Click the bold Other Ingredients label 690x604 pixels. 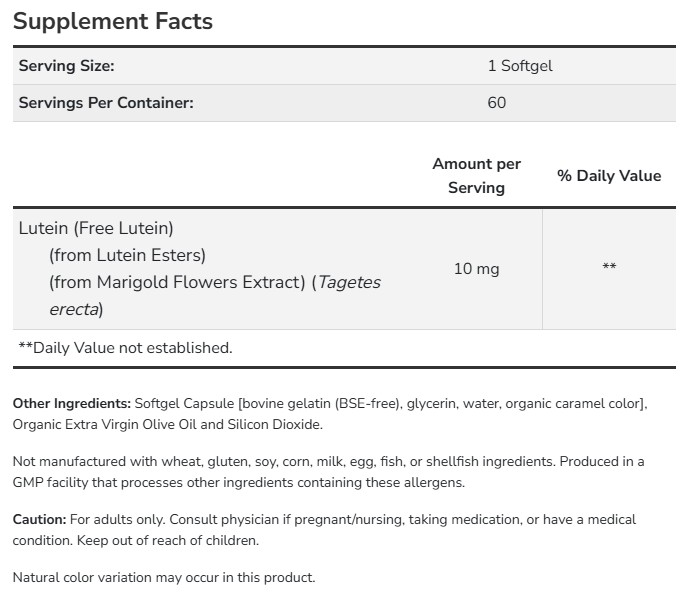click(71, 404)
